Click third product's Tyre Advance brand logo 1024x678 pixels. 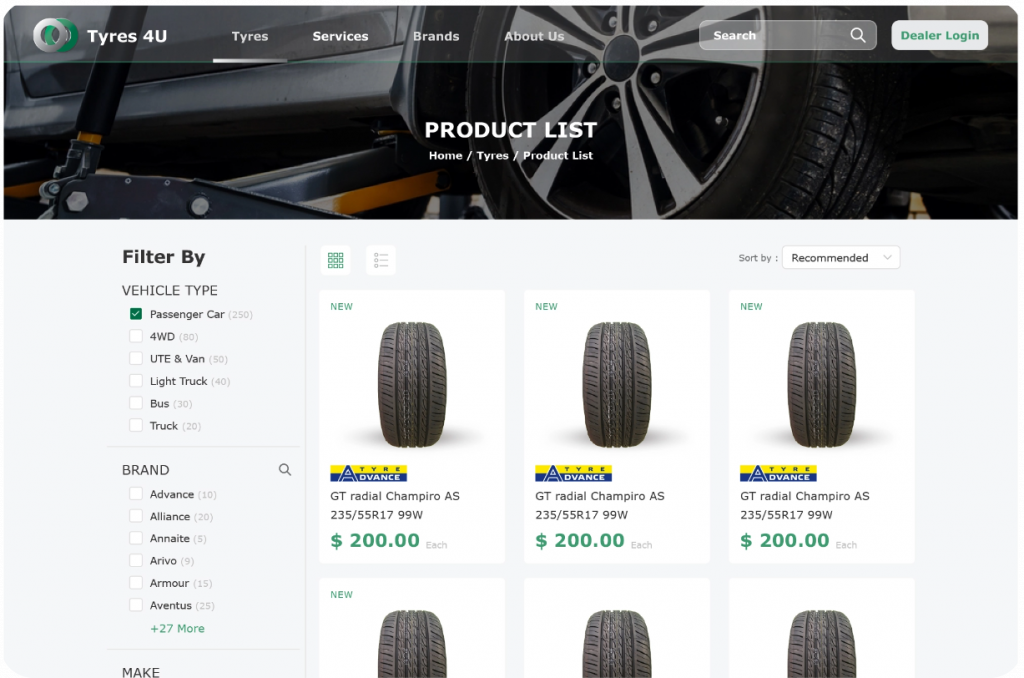[778, 473]
